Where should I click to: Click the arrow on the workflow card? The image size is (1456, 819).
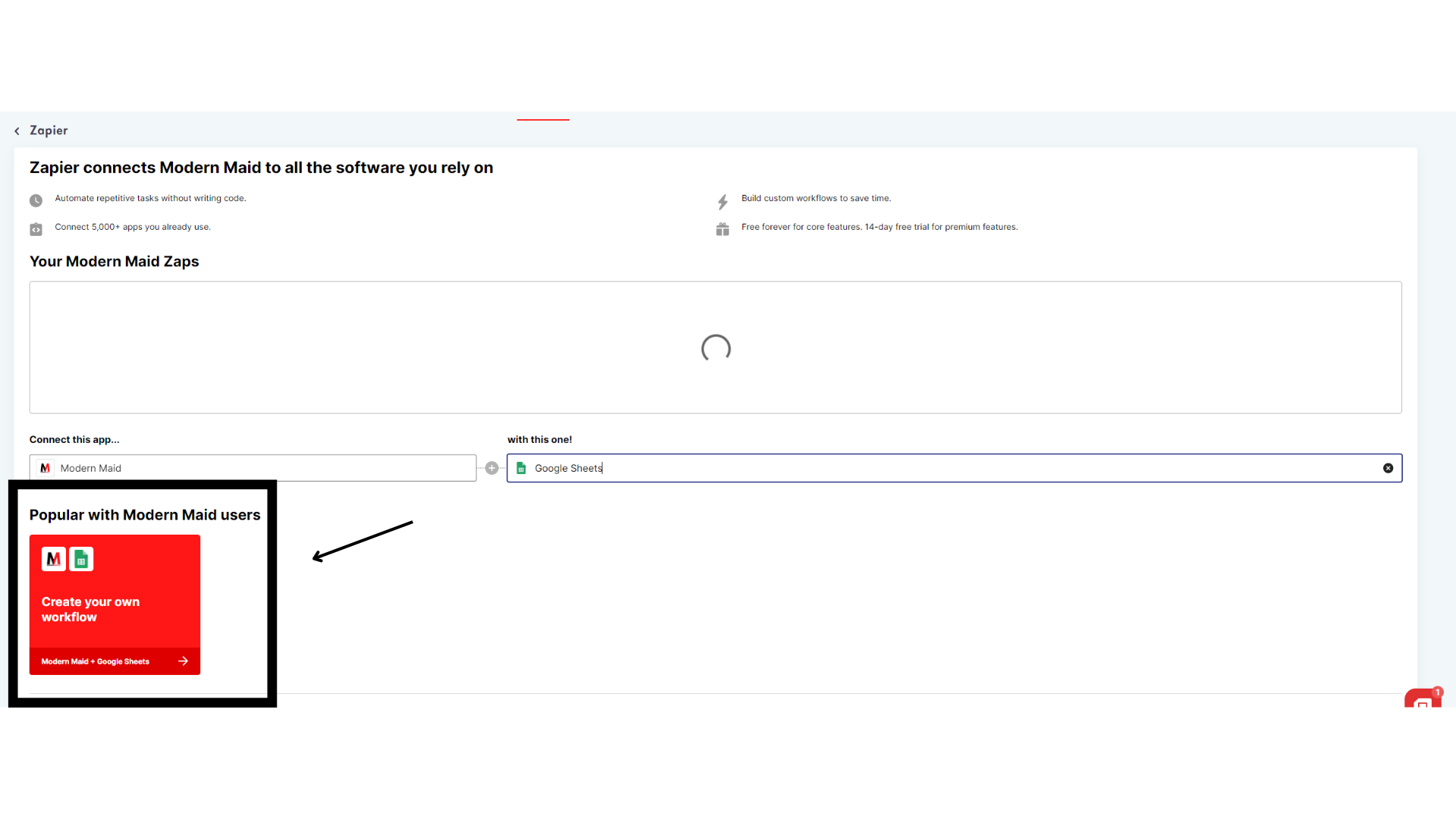pyautogui.click(x=183, y=661)
